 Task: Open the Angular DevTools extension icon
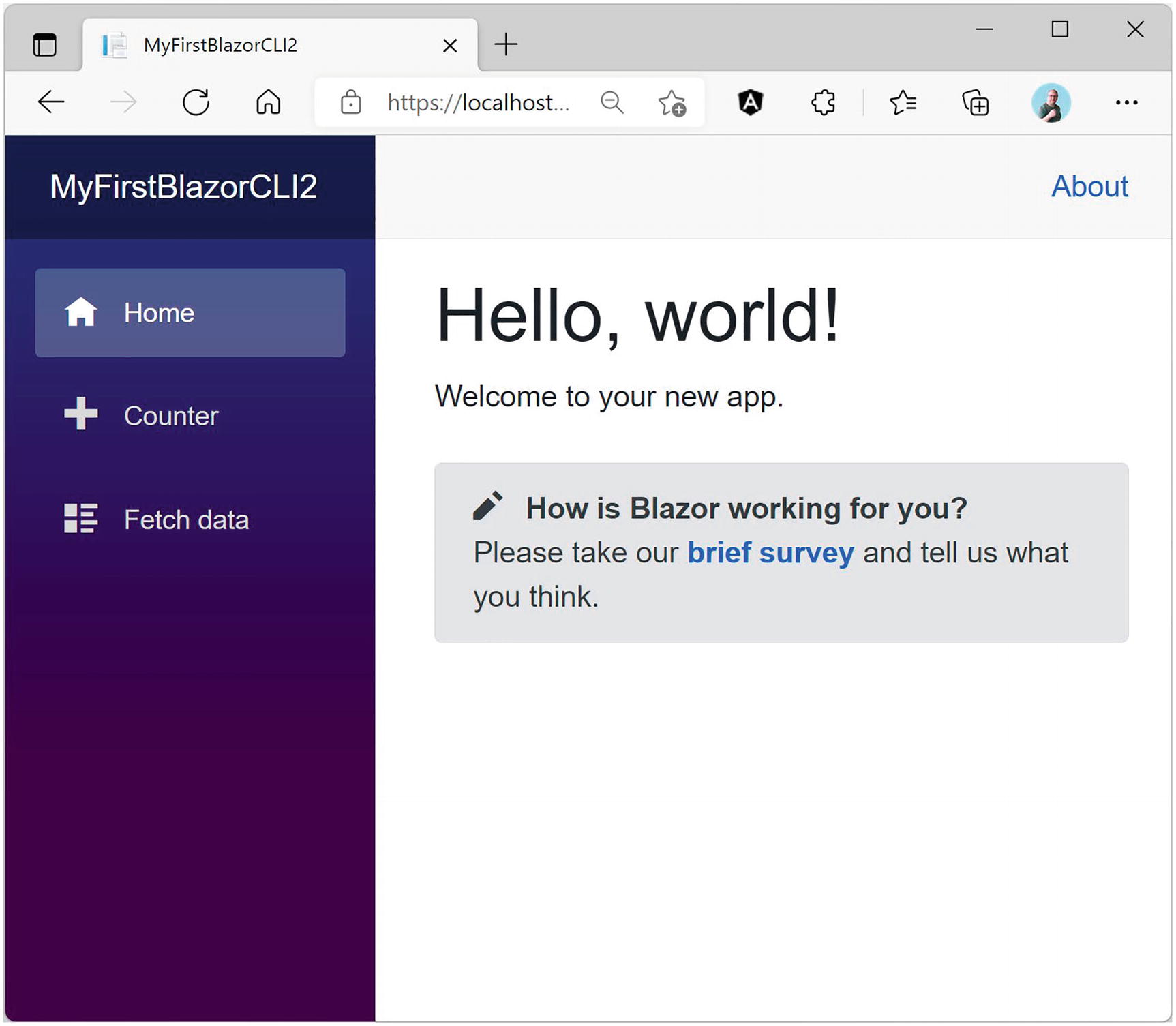[x=750, y=103]
